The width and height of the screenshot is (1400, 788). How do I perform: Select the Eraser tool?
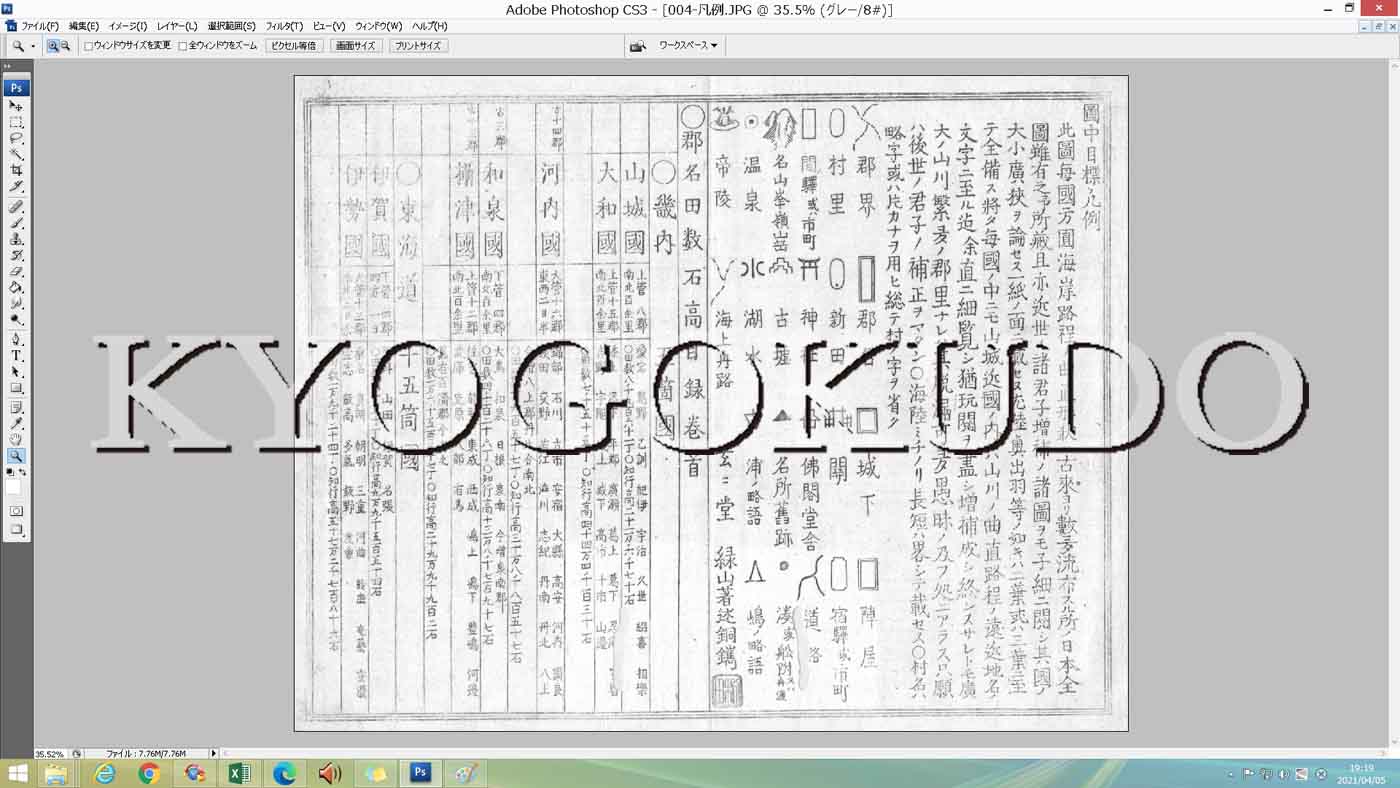pyautogui.click(x=16, y=272)
